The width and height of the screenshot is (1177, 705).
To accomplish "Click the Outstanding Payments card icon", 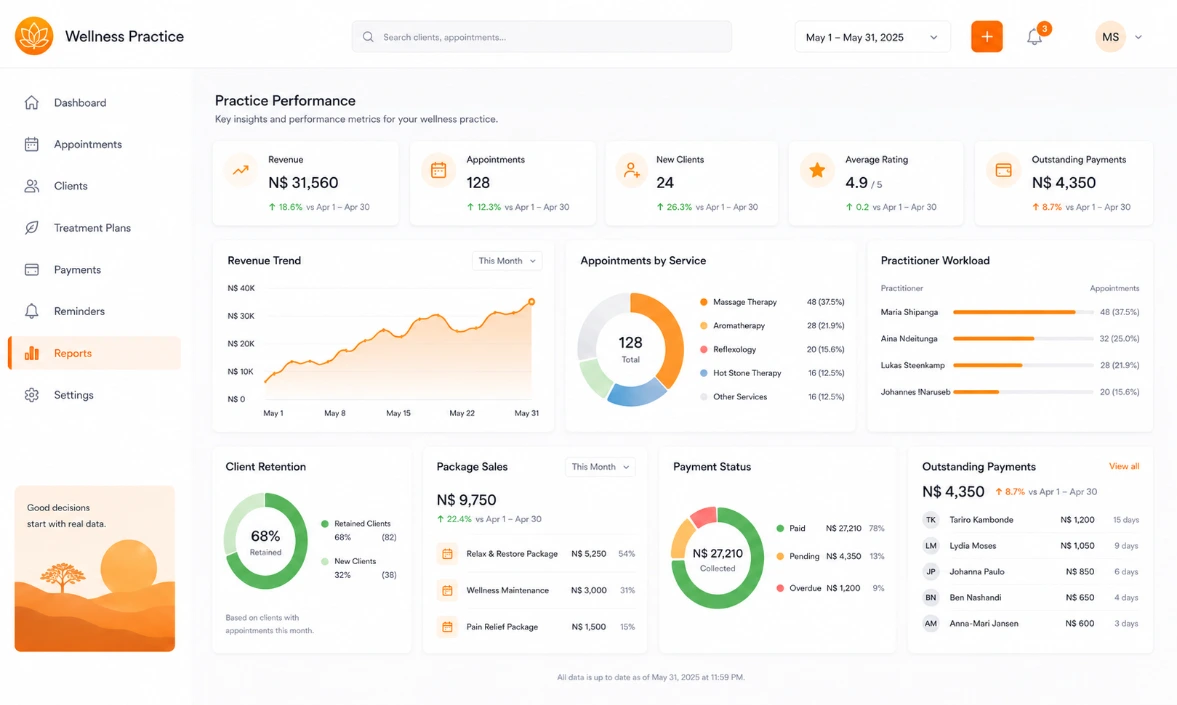I will [x=1004, y=170].
